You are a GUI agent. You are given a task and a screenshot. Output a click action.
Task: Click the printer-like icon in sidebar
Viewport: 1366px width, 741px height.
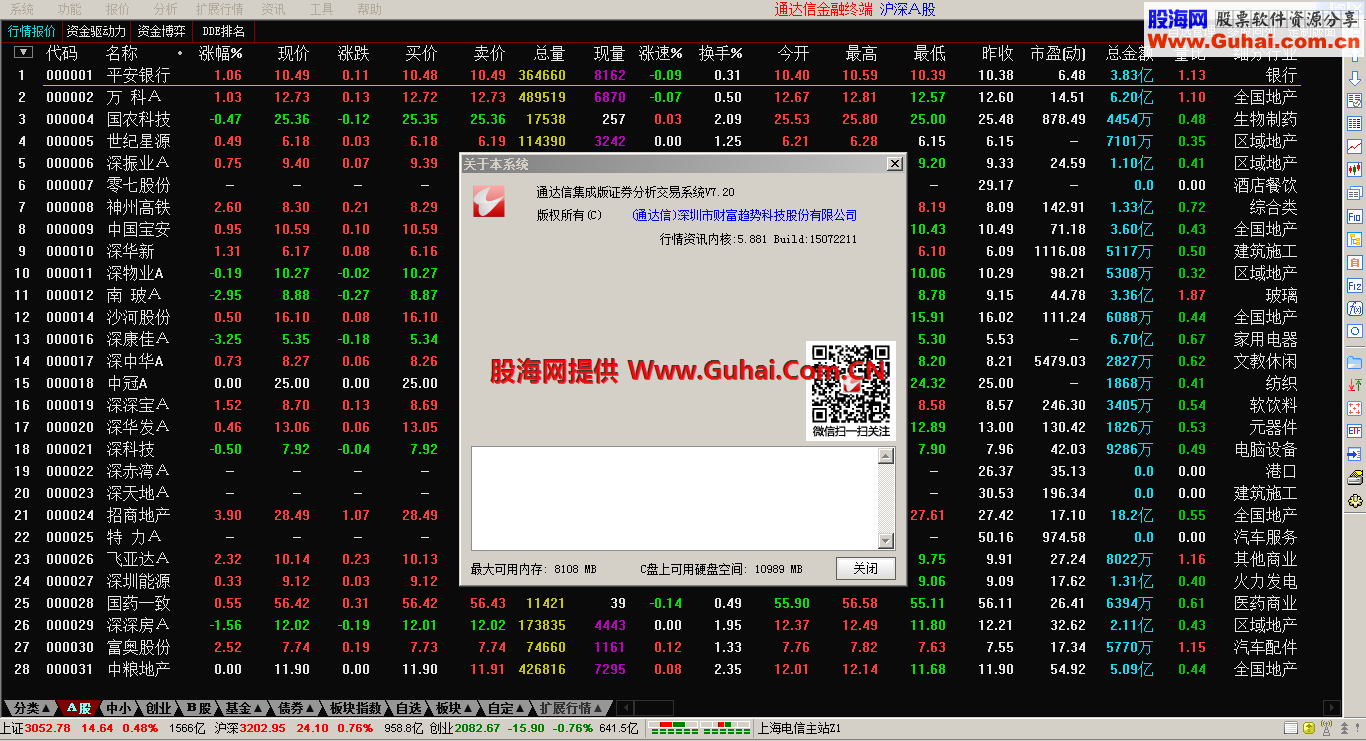click(x=1355, y=478)
